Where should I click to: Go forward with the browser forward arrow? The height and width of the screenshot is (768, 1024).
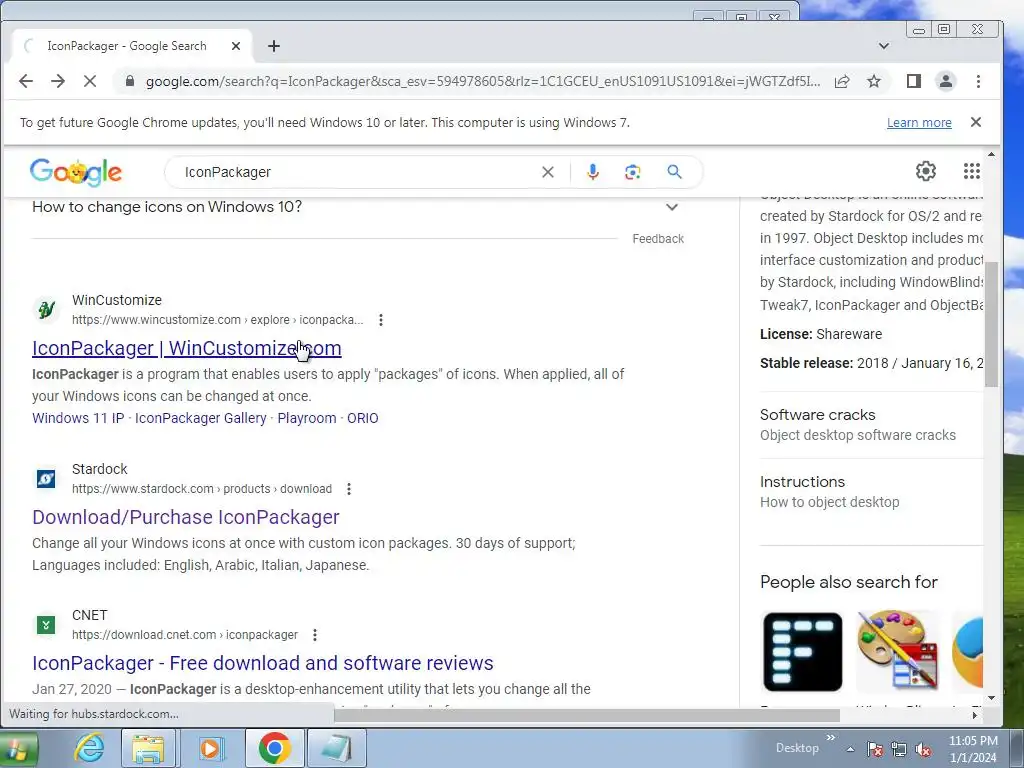click(58, 81)
